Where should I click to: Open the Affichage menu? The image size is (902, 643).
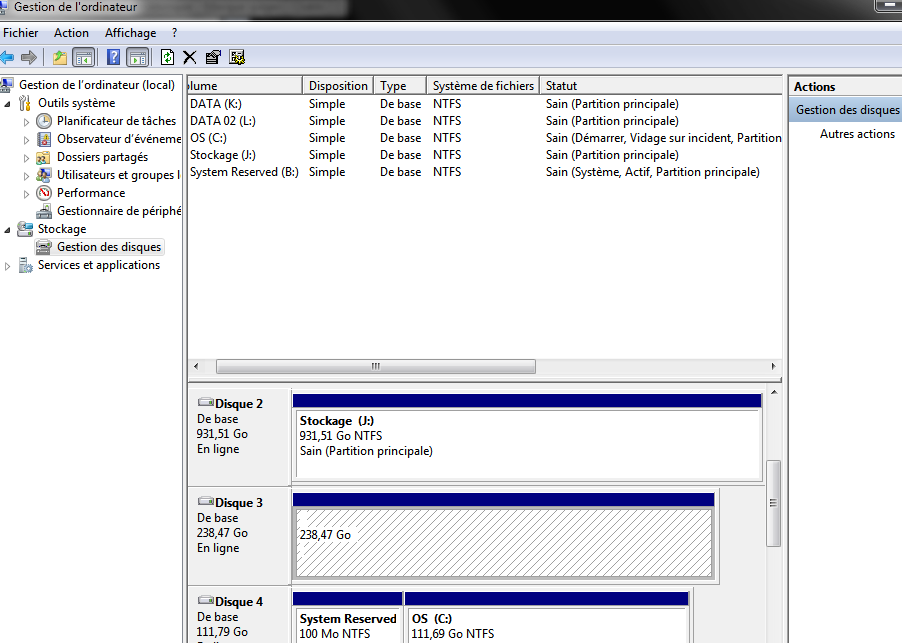pyautogui.click(x=130, y=33)
